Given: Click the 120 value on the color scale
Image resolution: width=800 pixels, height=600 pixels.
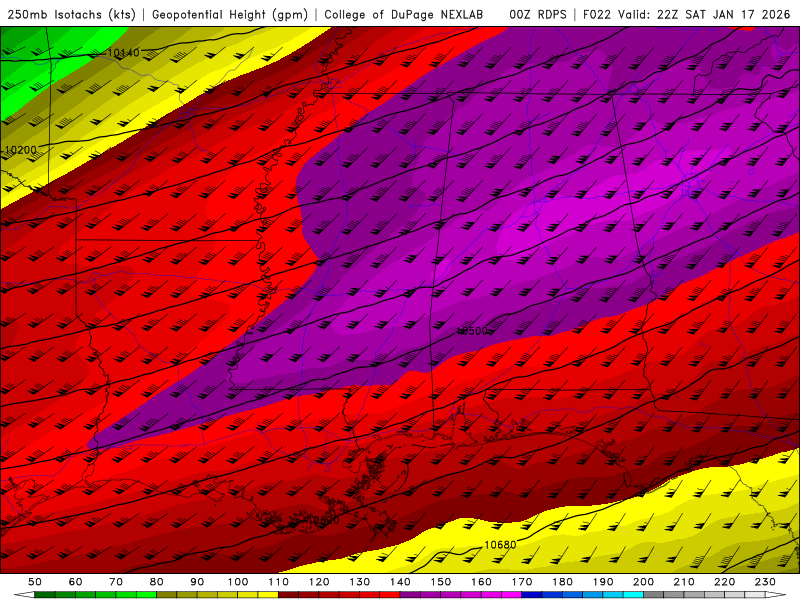Looking at the screenshot, I should 319,582.
